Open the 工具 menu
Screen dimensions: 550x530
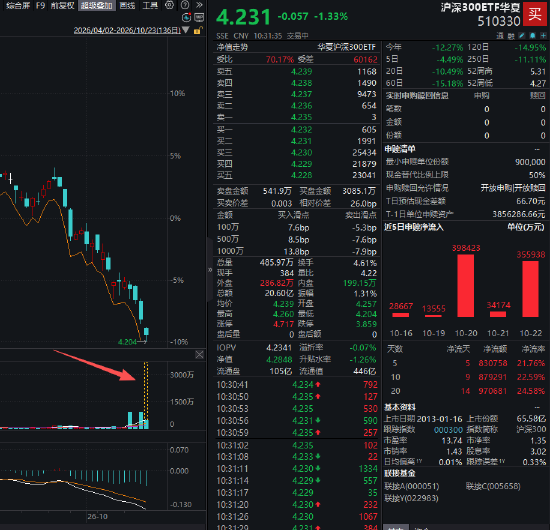tap(150, 5)
